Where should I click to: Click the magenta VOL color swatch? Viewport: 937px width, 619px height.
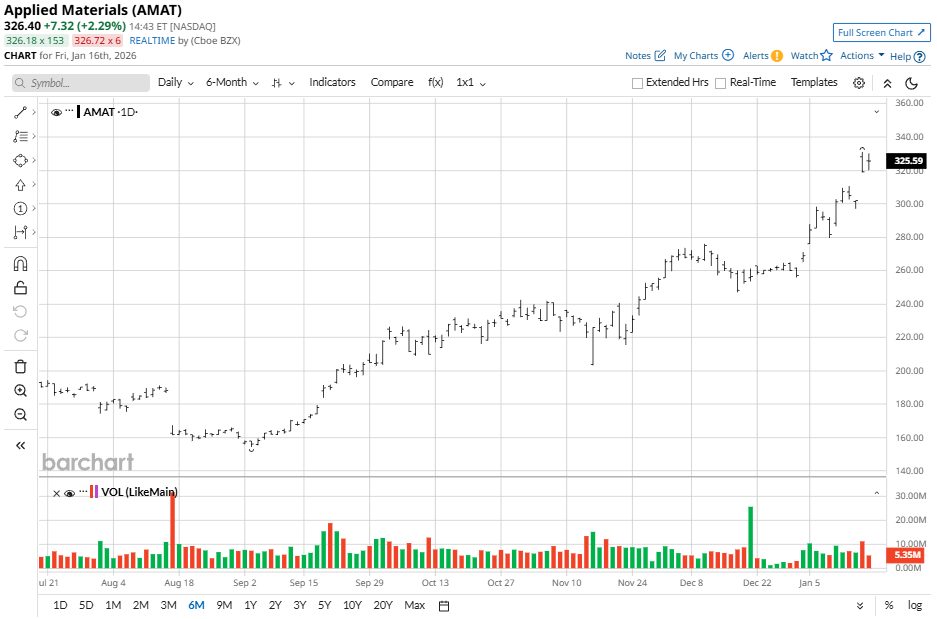click(97, 492)
